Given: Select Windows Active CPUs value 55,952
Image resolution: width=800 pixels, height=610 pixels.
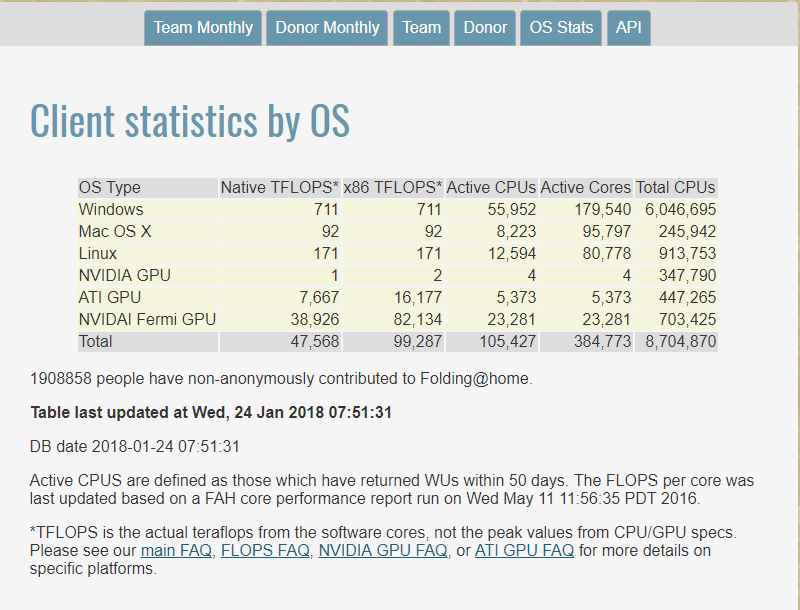Looking at the screenshot, I should [x=512, y=210].
